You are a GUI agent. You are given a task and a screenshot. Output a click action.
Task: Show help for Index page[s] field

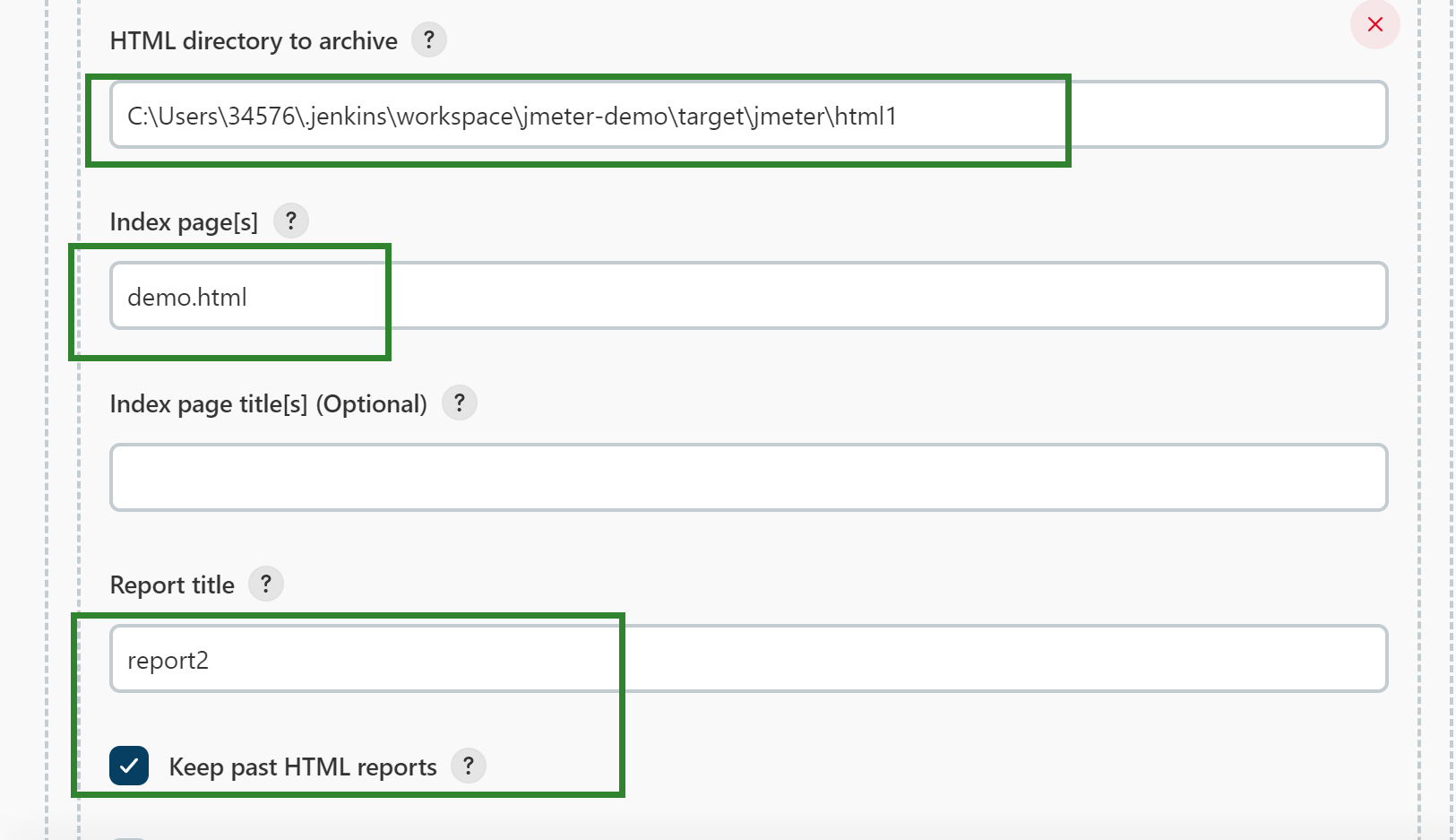coord(291,221)
